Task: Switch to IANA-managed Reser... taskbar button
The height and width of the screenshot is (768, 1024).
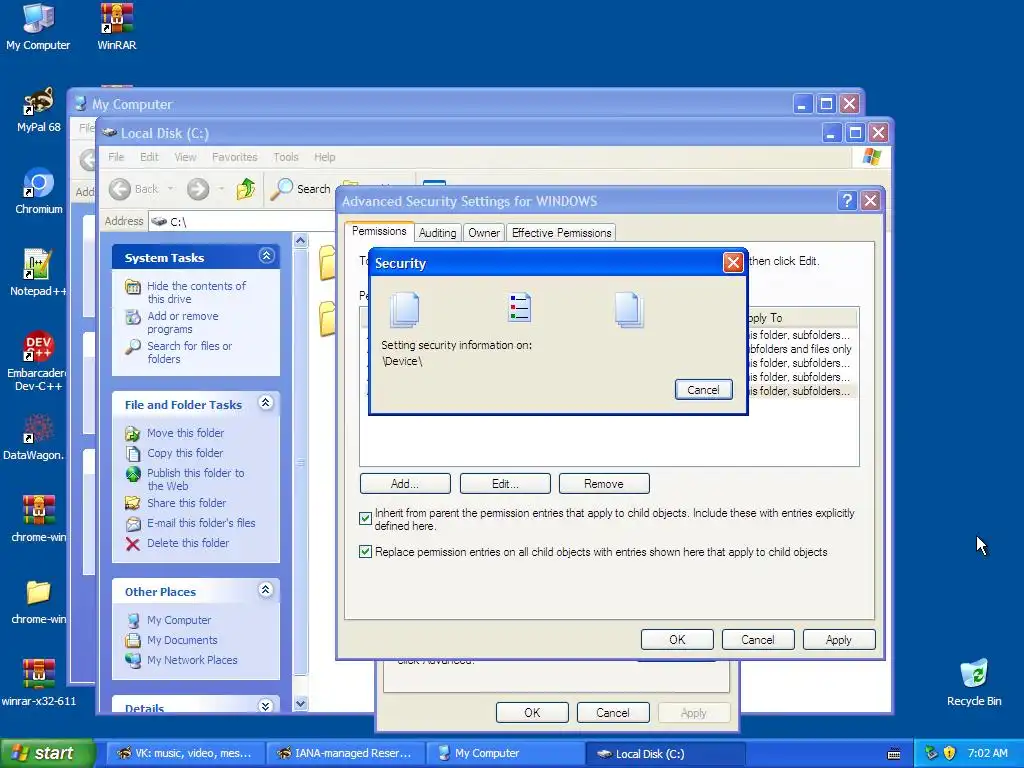Action: (x=345, y=754)
